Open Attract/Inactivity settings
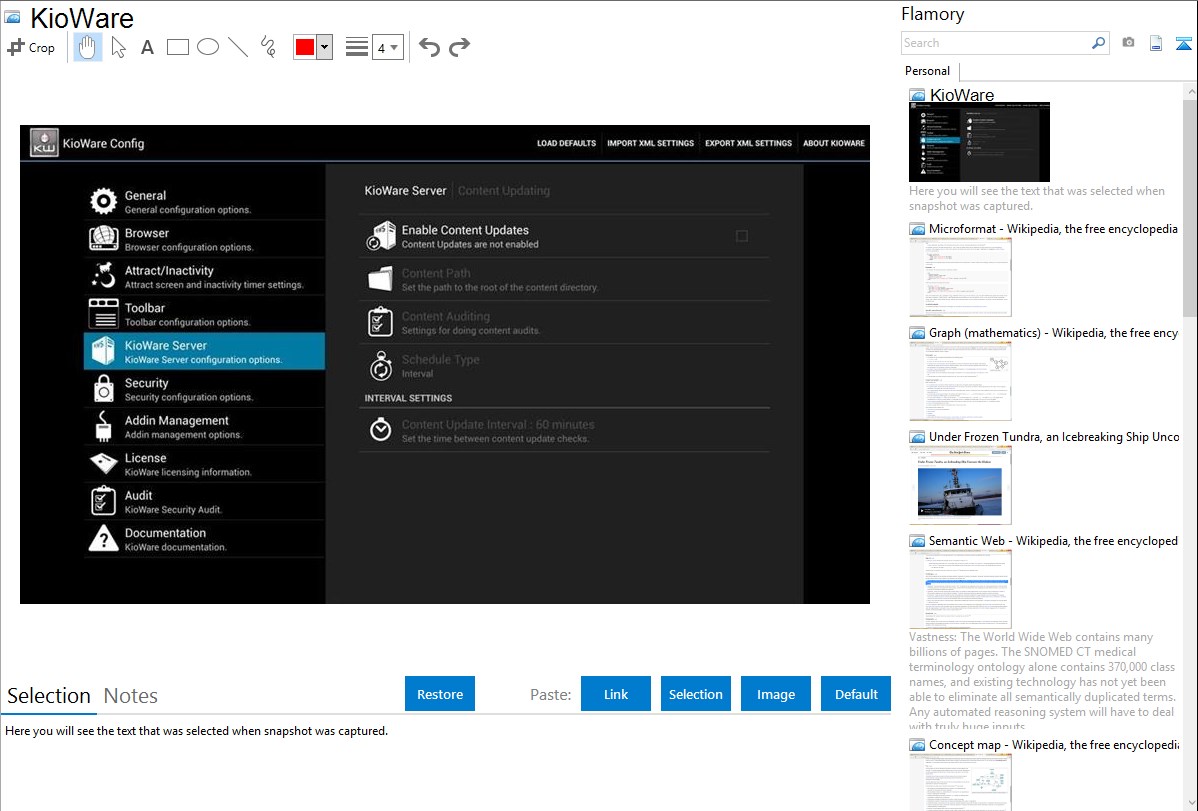Screen dimensions: 1198x811 coord(204,277)
